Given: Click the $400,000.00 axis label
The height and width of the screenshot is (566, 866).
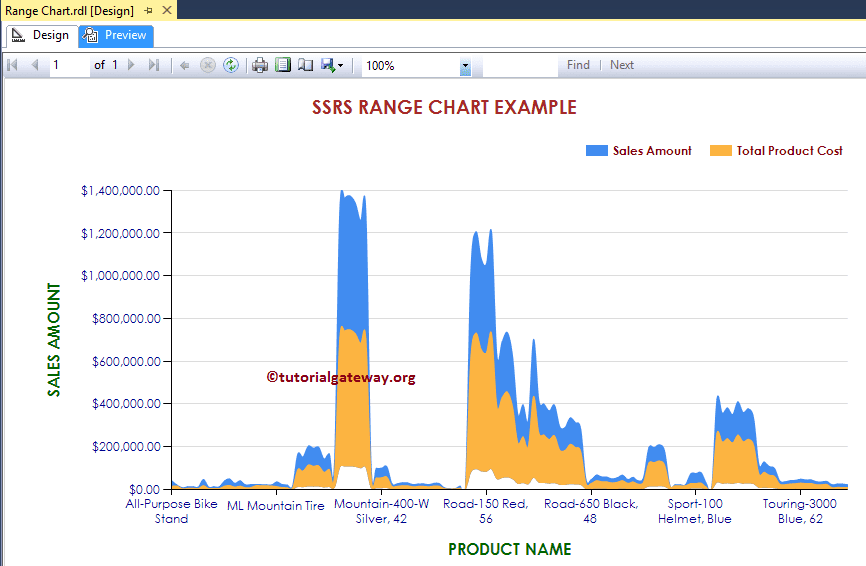Looking at the screenshot, I should click(x=126, y=404).
